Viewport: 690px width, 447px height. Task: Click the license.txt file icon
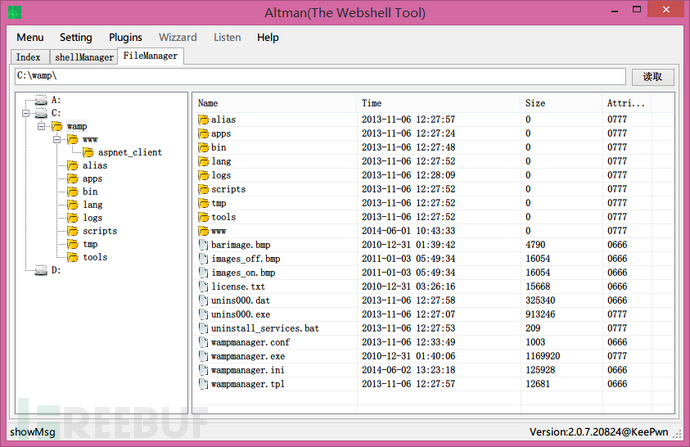pos(203,287)
